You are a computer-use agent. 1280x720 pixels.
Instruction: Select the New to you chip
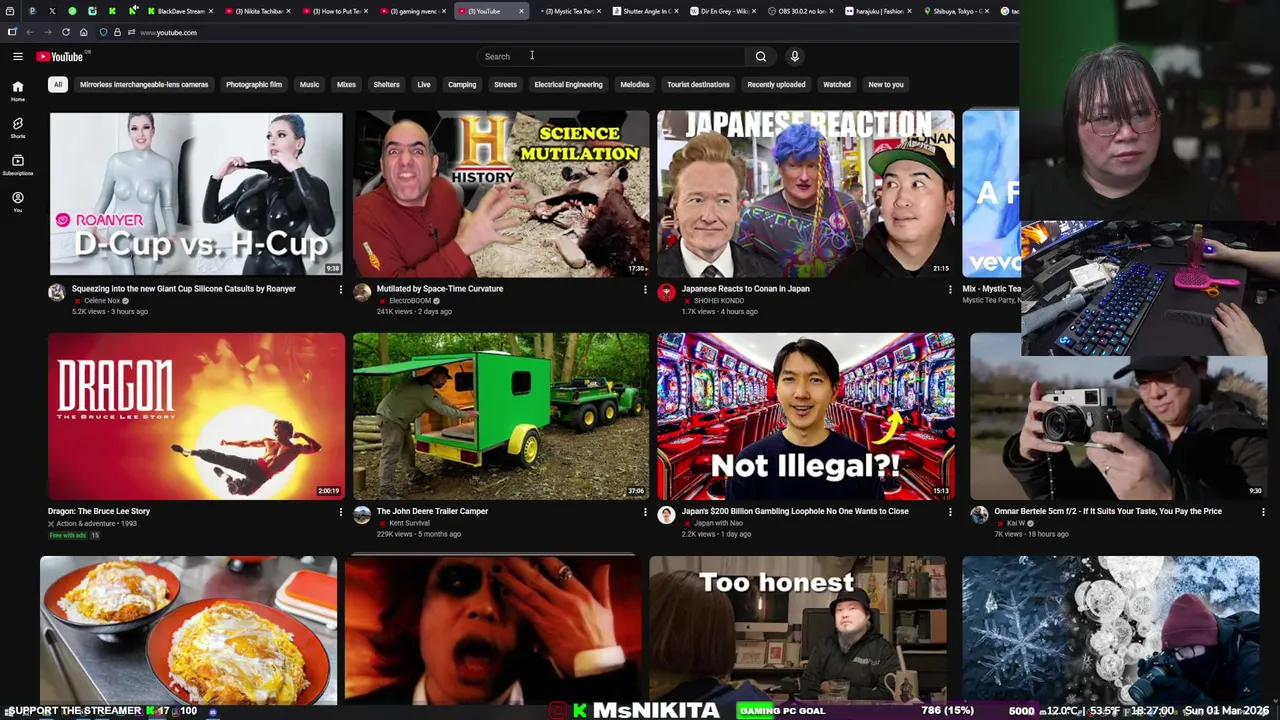(x=886, y=84)
